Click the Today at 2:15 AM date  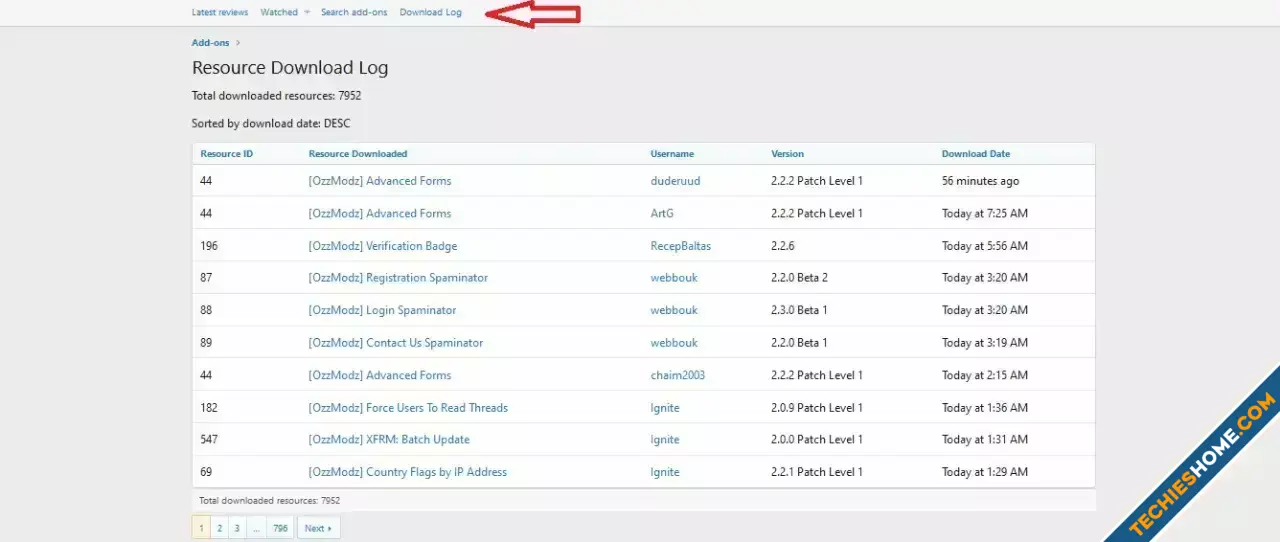point(985,375)
